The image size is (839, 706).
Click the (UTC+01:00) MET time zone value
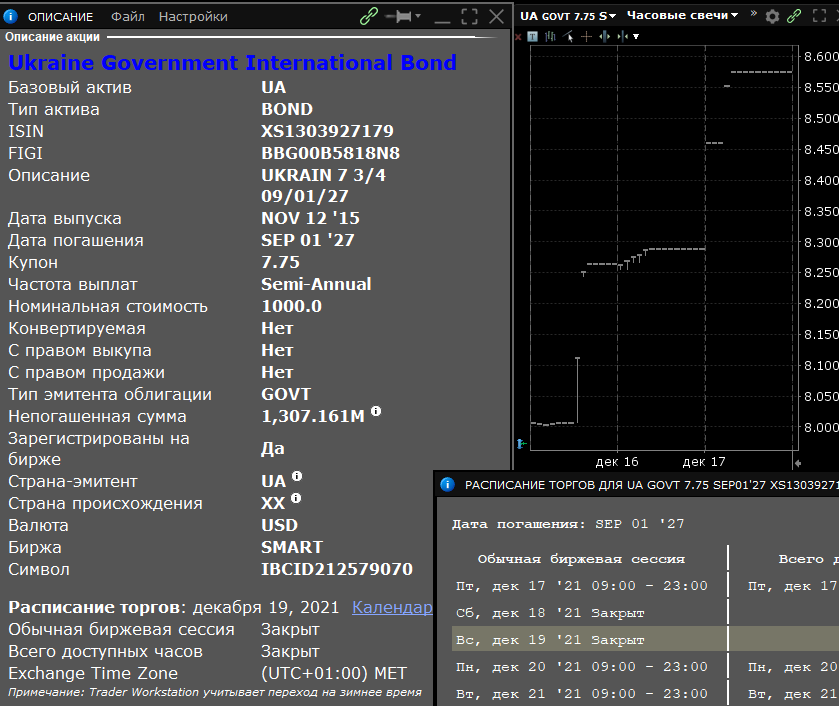pyautogui.click(x=334, y=673)
